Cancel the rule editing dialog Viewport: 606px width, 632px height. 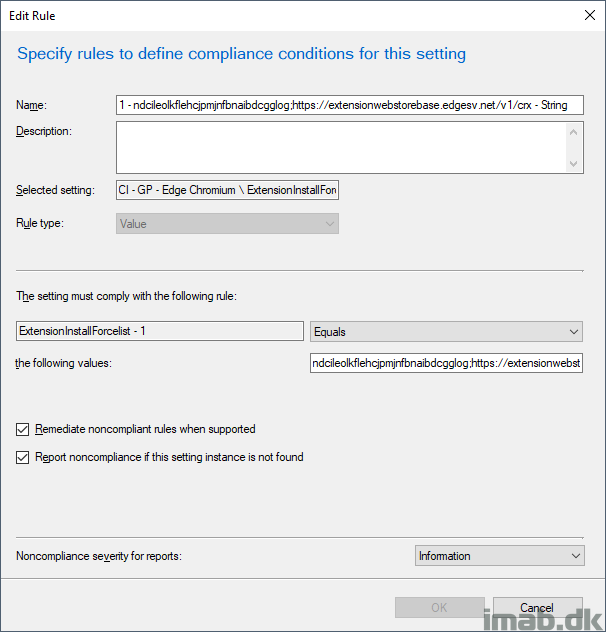coord(537,607)
